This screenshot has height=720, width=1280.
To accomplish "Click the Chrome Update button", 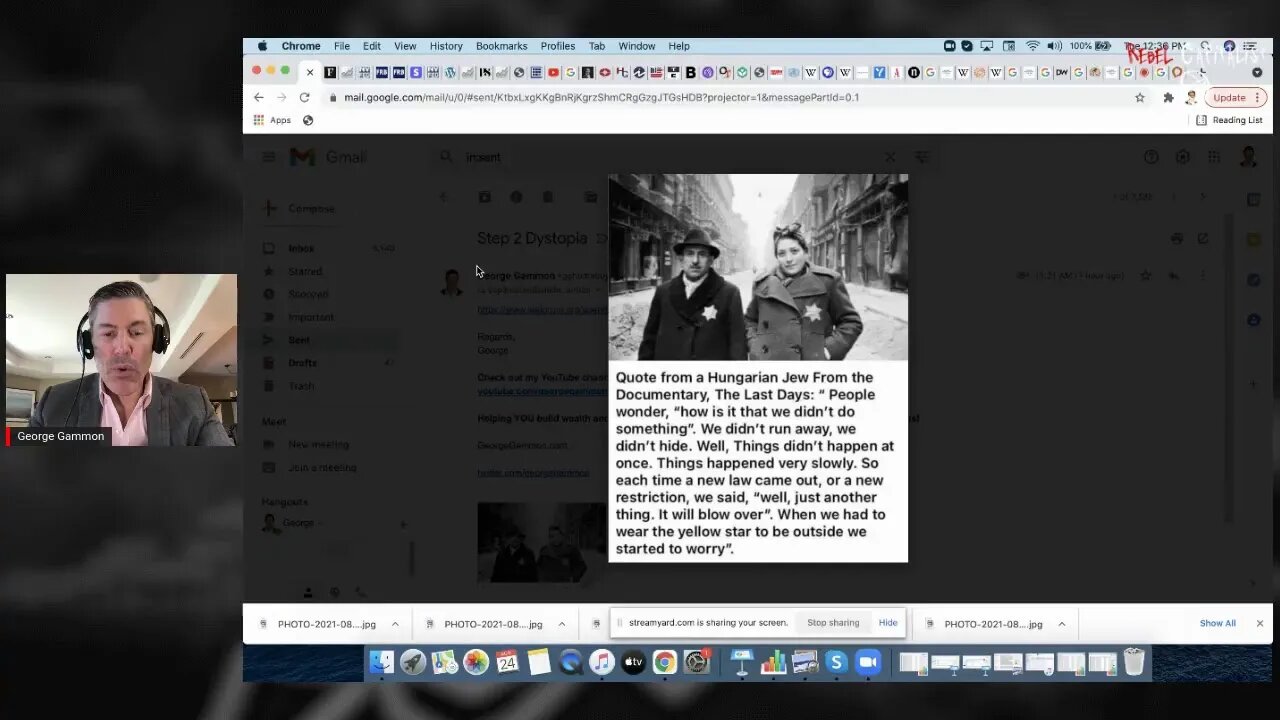I will (x=1230, y=97).
